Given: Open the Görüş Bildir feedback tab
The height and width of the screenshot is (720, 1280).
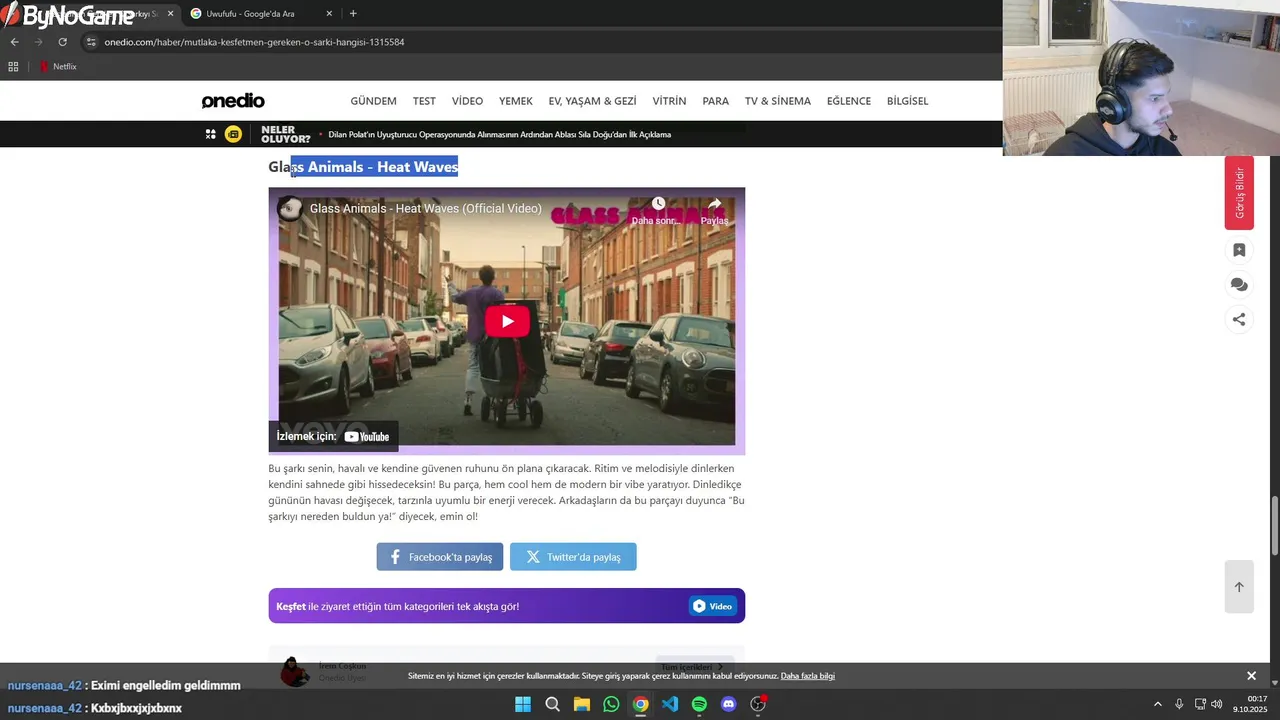Looking at the screenshot, I should click(x=1239, y=193).
